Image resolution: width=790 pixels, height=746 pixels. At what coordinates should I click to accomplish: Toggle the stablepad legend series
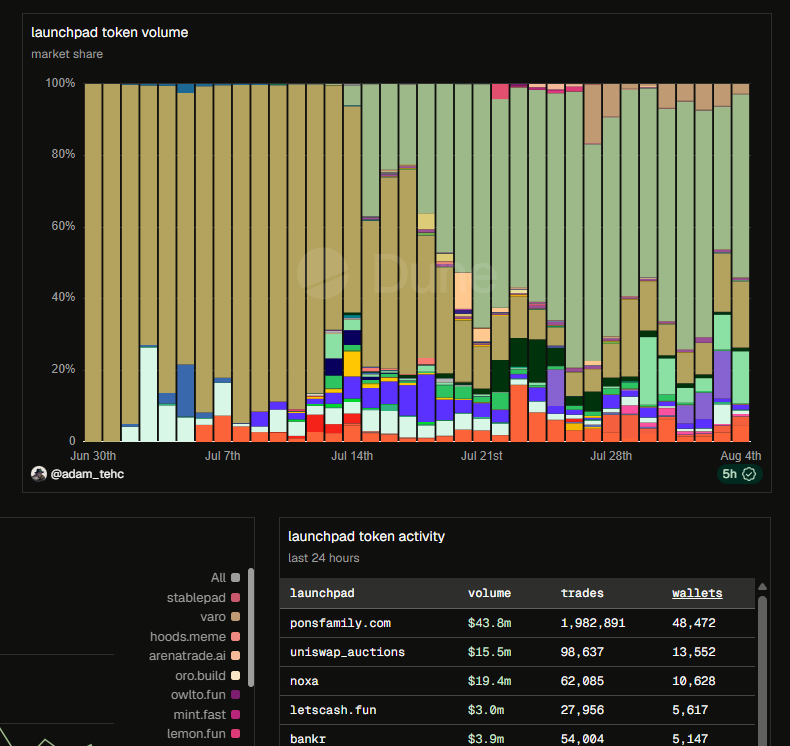pyautogui.click(x=203, y=597)
